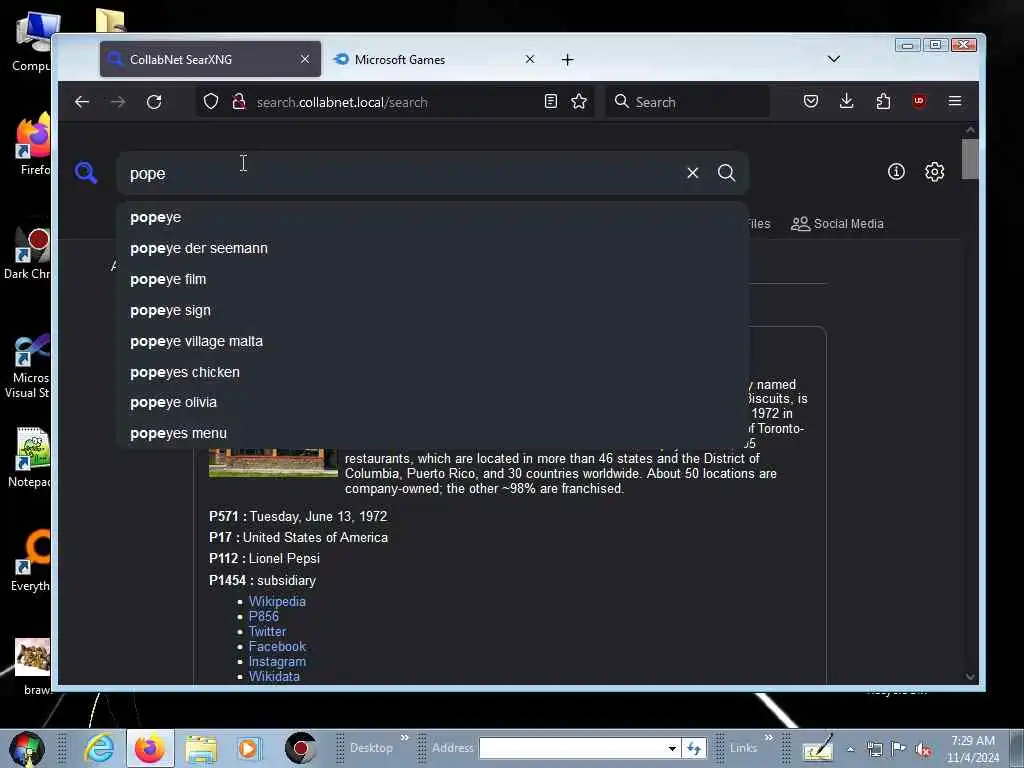The width and height of the screenshot is (1024, 768).
Task: Click the 'P112 : Lionel Pepsi' line
Action: tap(264, 558)
